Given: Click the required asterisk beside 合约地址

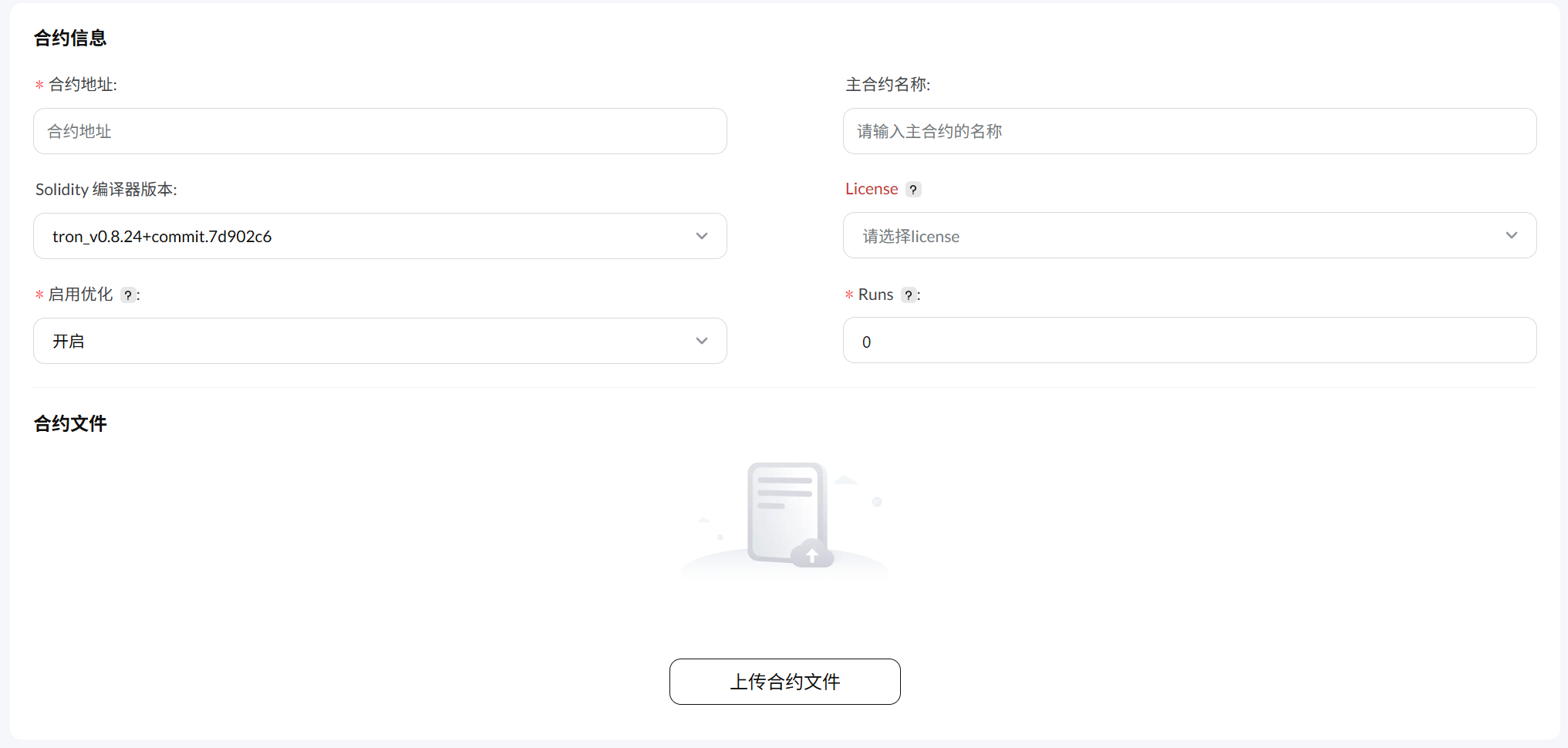Looking at the screenshot, I should point(39,86).
